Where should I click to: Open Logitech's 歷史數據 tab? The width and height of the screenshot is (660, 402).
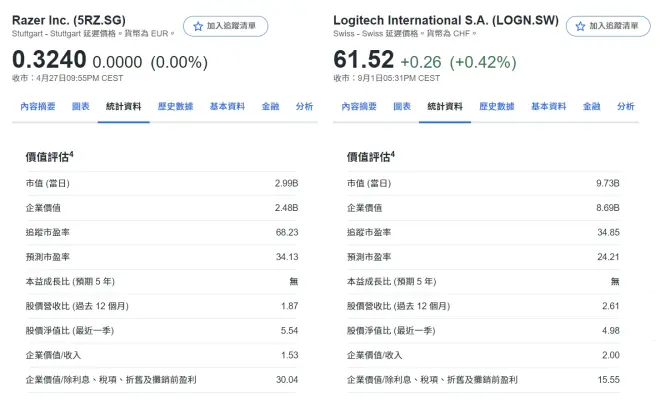(497, 106)
